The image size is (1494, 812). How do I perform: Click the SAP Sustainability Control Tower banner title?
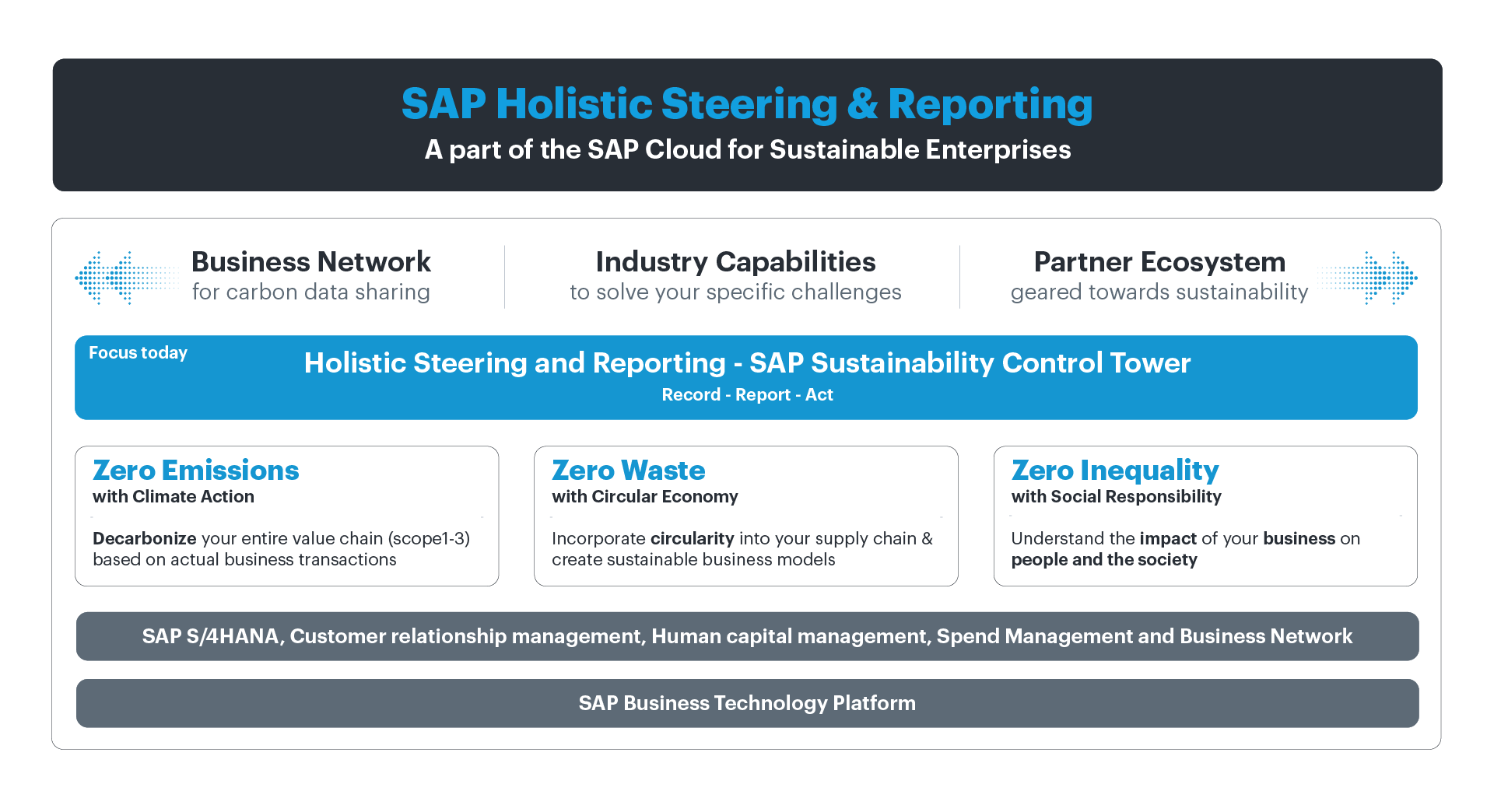pos(747,363)
